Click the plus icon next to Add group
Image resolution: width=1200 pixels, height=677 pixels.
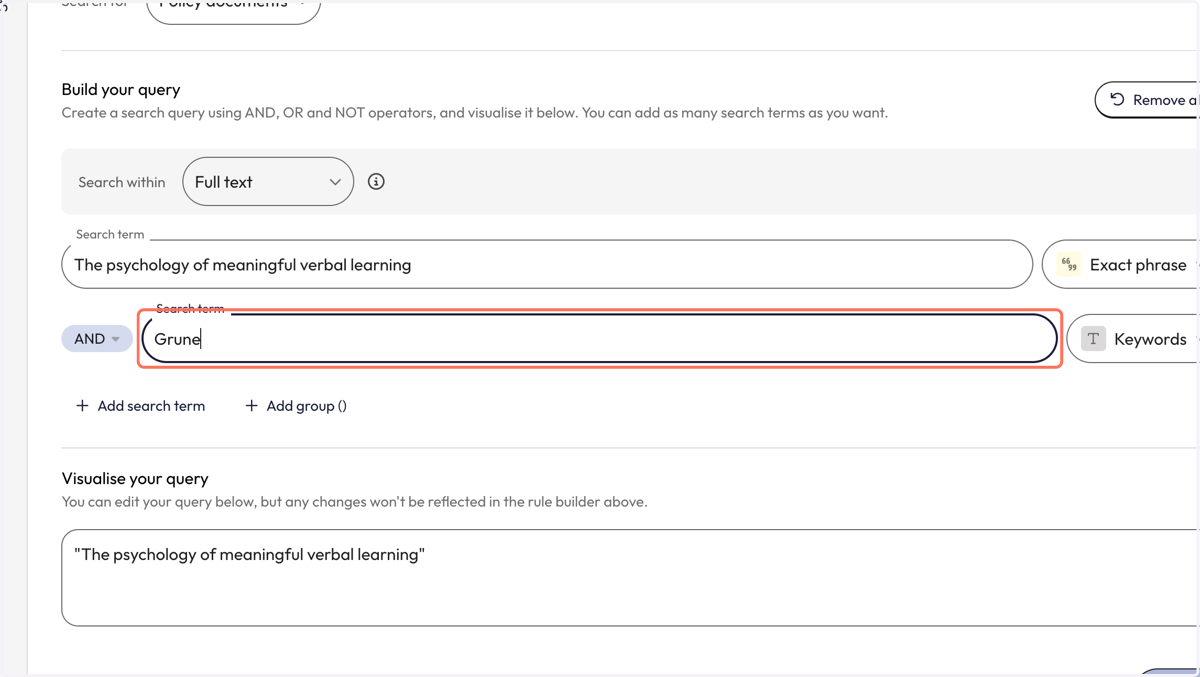pos(252,406)
